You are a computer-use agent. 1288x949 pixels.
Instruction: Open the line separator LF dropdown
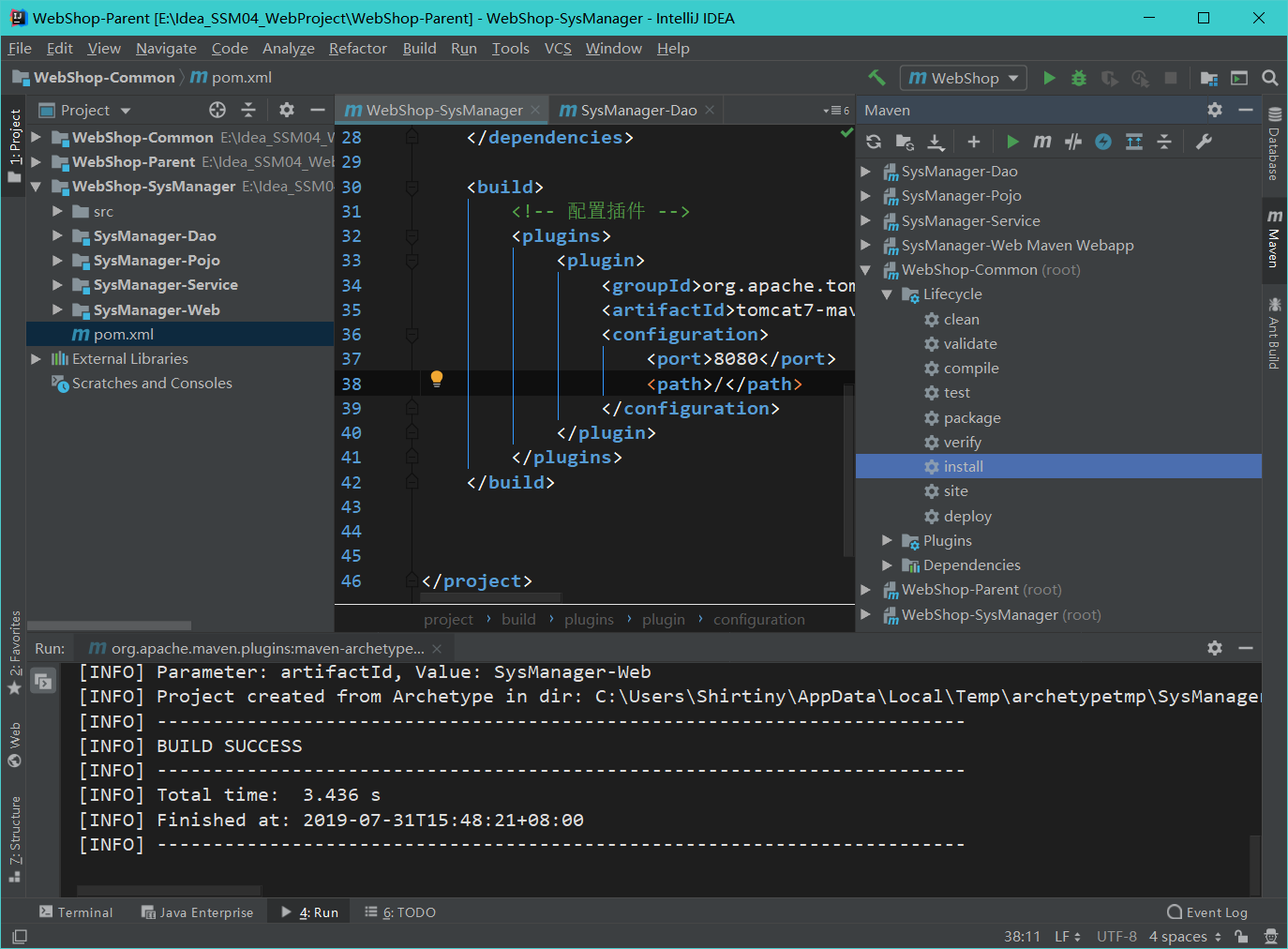tap(1068, 936)
